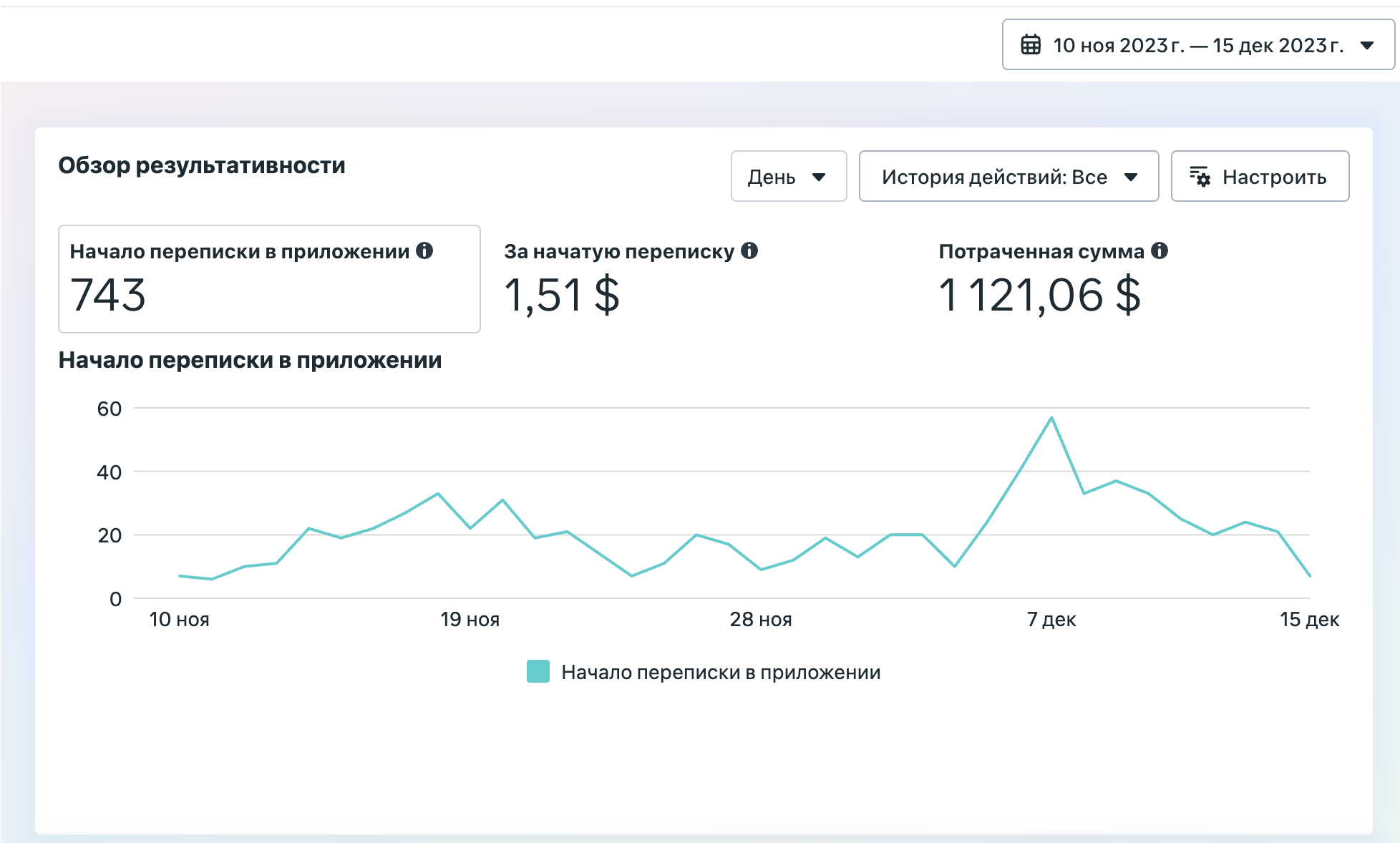Click the caret arrow in date range selector

[1367, 45]
